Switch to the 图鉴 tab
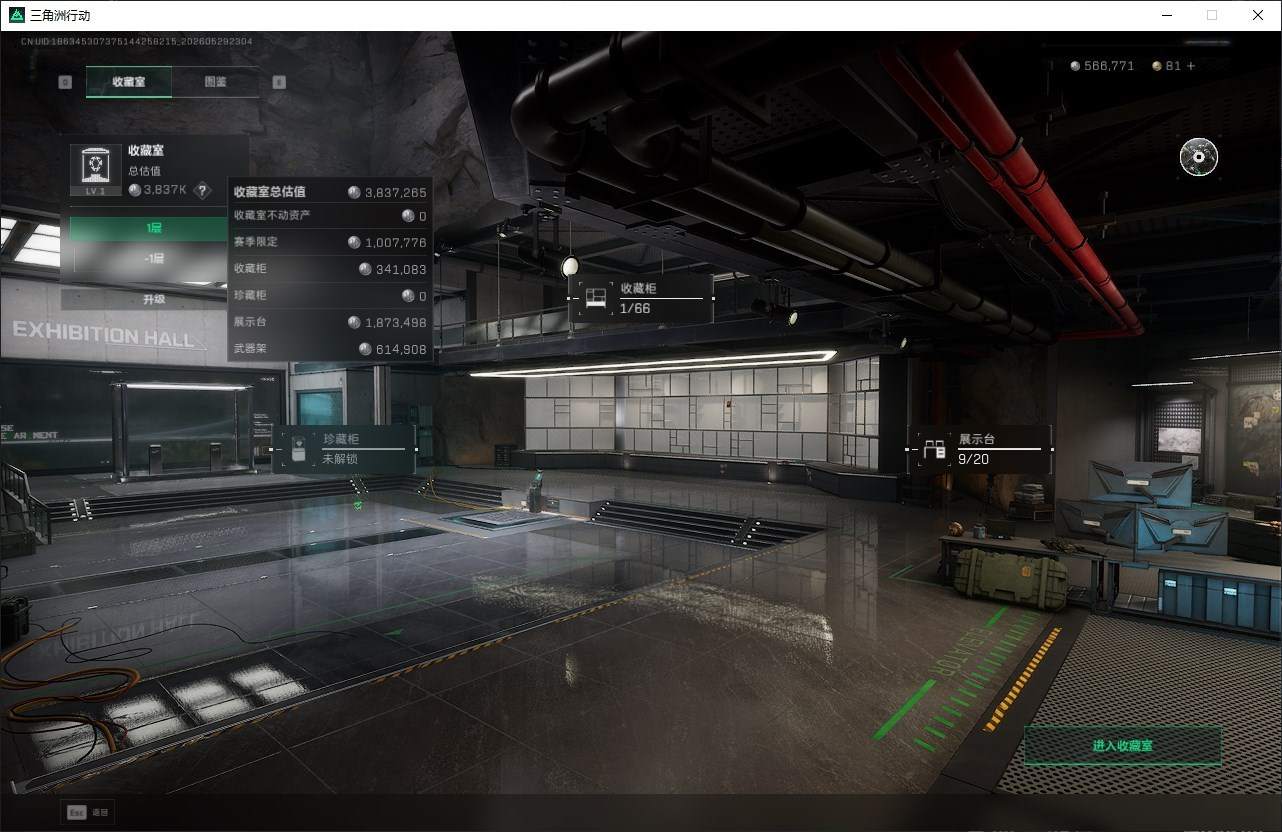1282x832 pixels. [x=215, y=82]
